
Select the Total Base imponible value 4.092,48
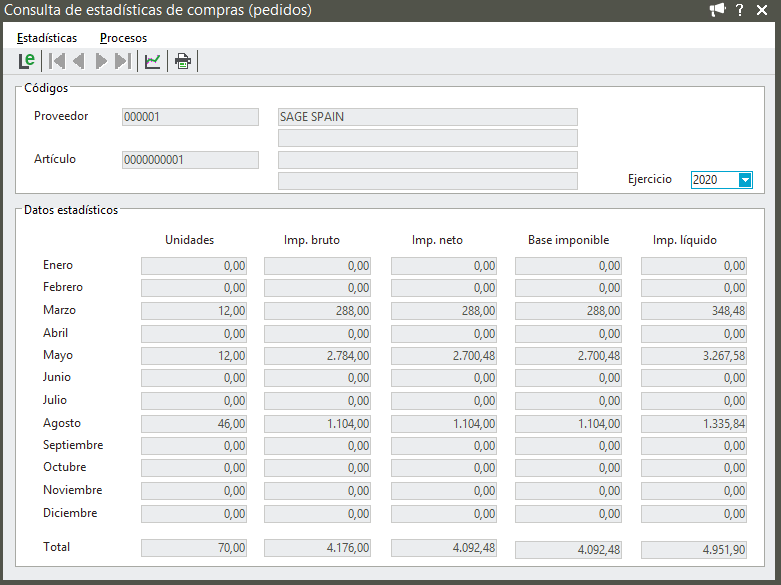point(568,550)
